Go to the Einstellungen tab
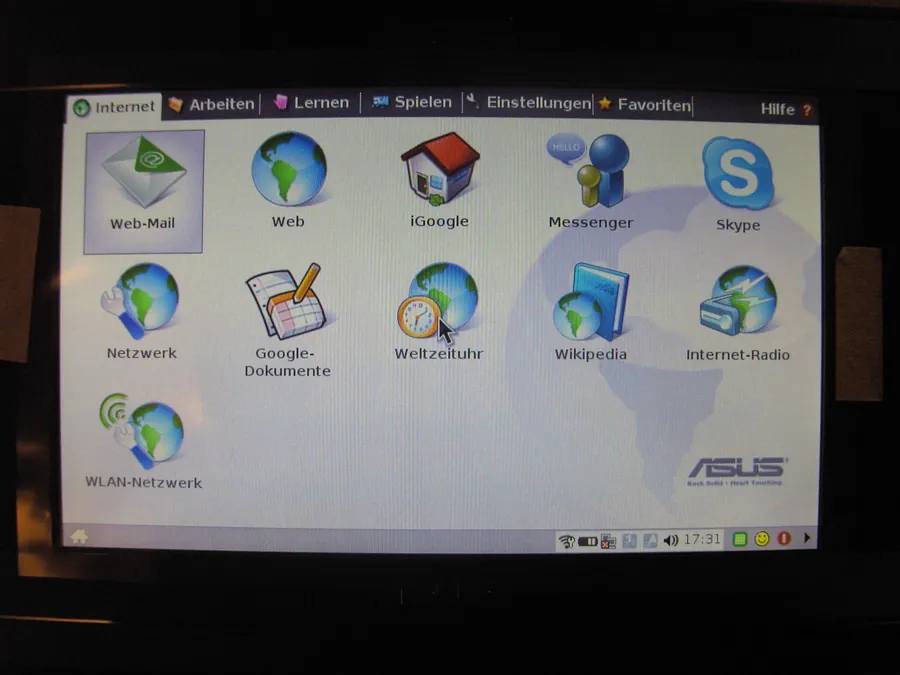This screenshot has width=900, height=675. [529, 103]
